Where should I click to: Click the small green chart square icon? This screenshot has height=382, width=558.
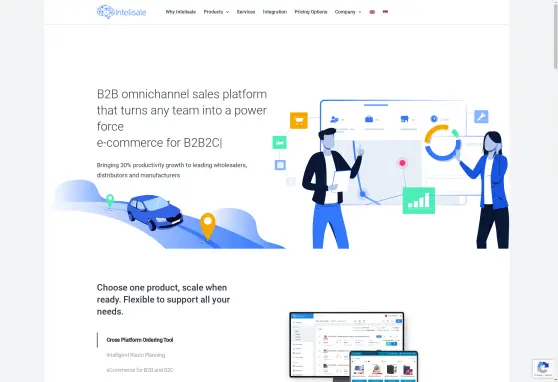tap(280, 142)
